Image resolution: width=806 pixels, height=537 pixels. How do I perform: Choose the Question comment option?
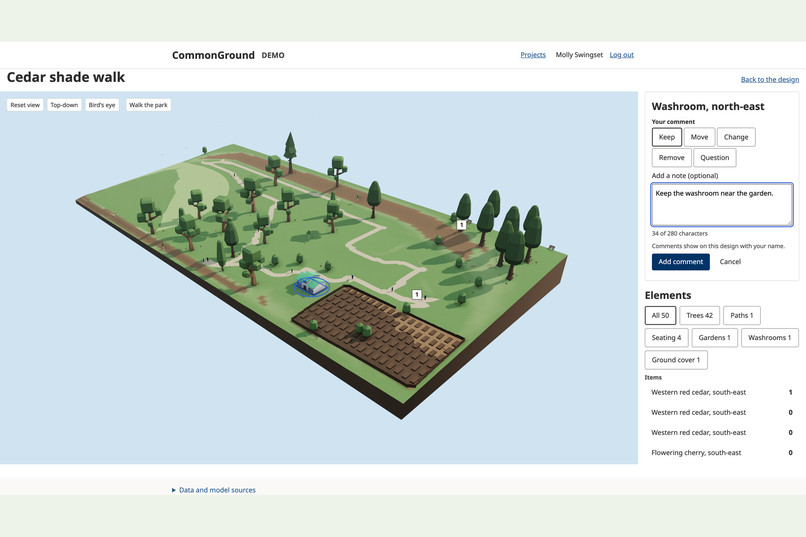pos(715,158)
